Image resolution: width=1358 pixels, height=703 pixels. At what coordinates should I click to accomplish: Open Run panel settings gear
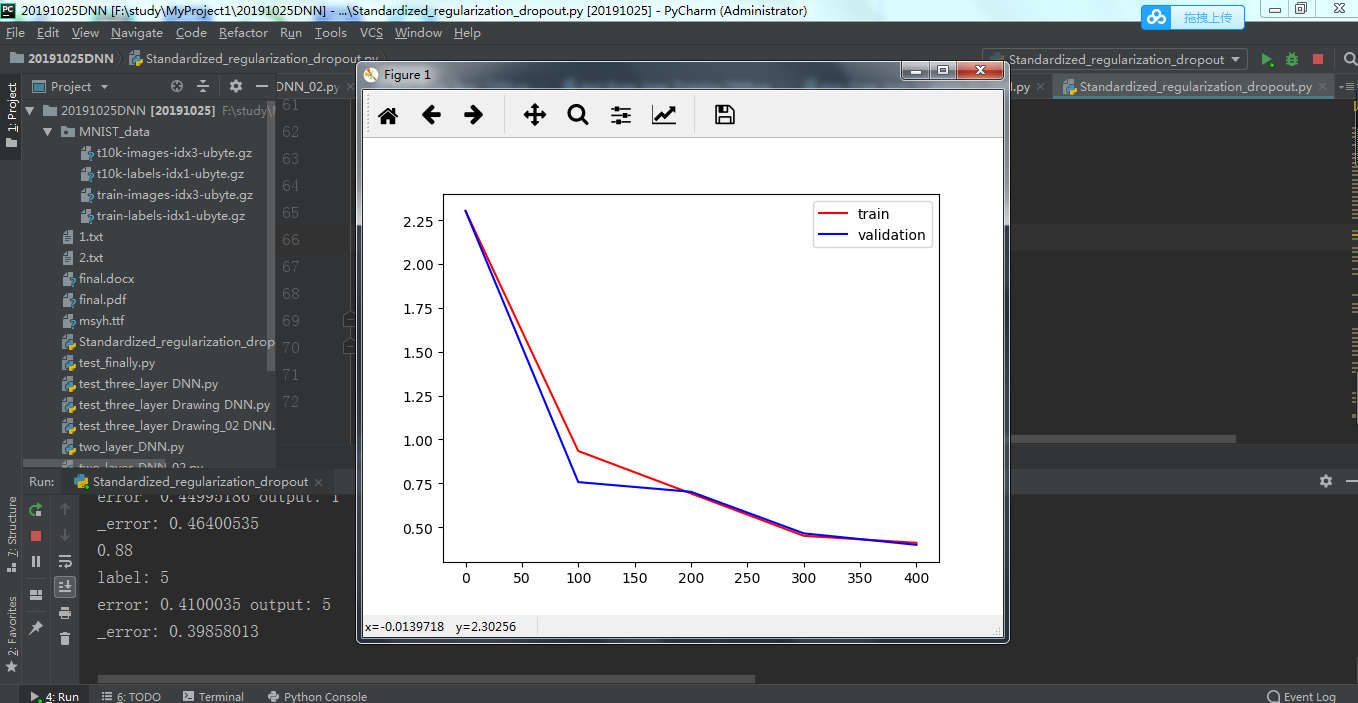pyautogui.click(x=1326, y=481)
